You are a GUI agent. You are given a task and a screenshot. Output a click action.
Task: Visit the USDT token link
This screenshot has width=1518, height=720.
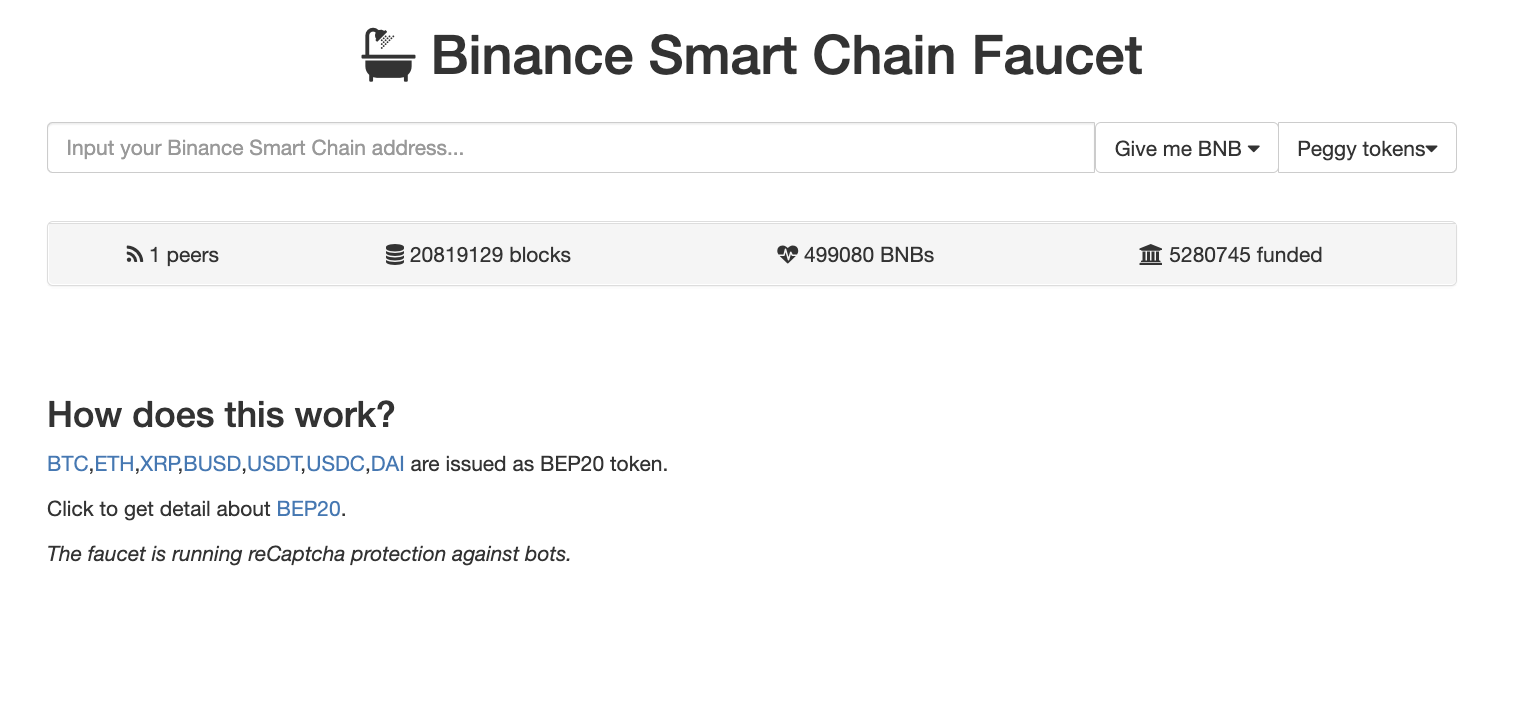click(x=274, y=464)
